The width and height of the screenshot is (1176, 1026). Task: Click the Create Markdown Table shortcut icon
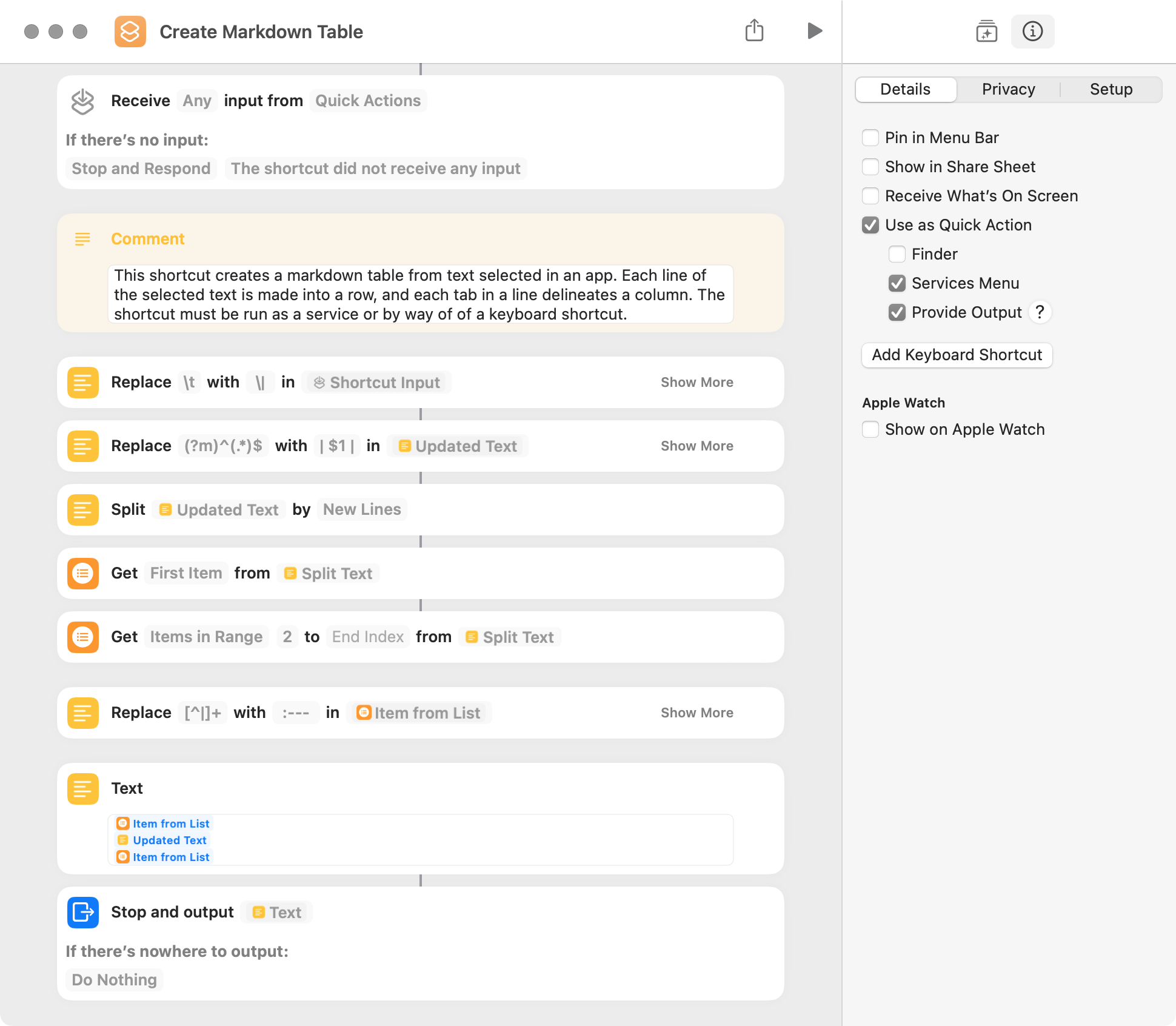pos(130,32)
